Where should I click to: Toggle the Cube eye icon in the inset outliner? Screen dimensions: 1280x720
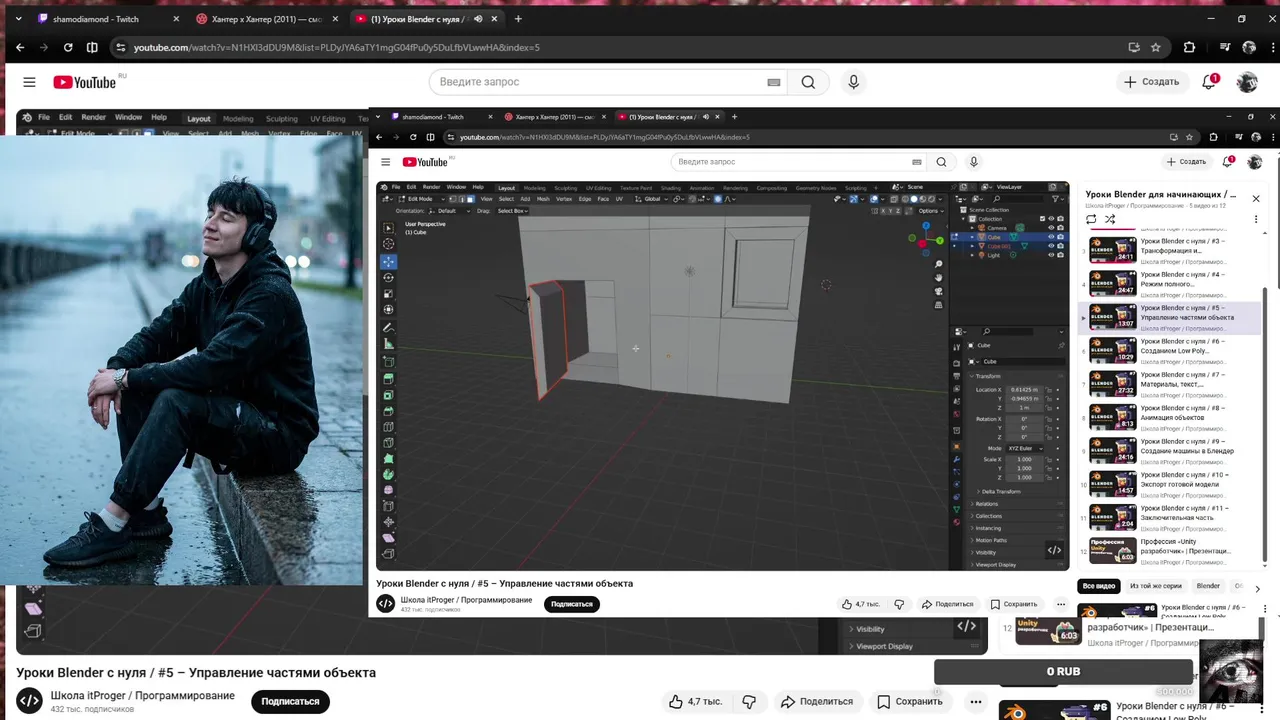click(1051, 237)
